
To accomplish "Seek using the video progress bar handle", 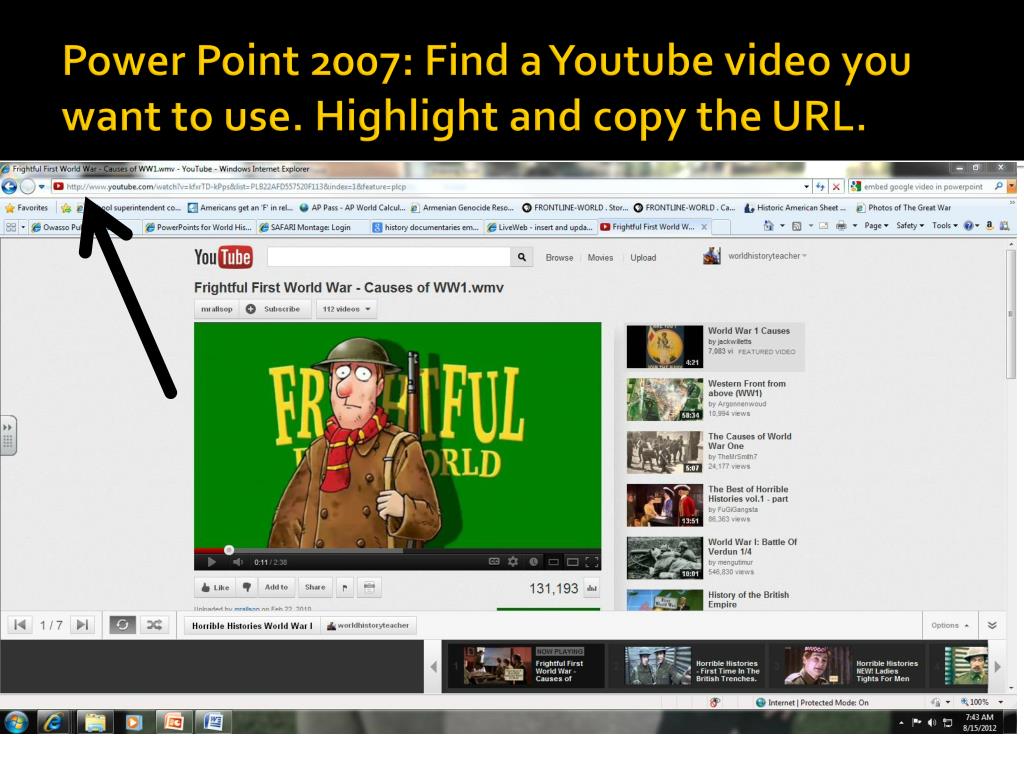I will coord(229,550).
